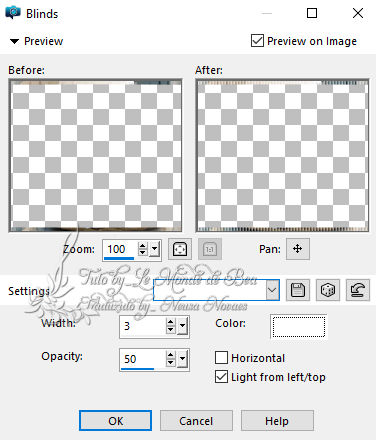
Task: Click the Randomize parameters dice icon
Action: (x=328, y=290)
